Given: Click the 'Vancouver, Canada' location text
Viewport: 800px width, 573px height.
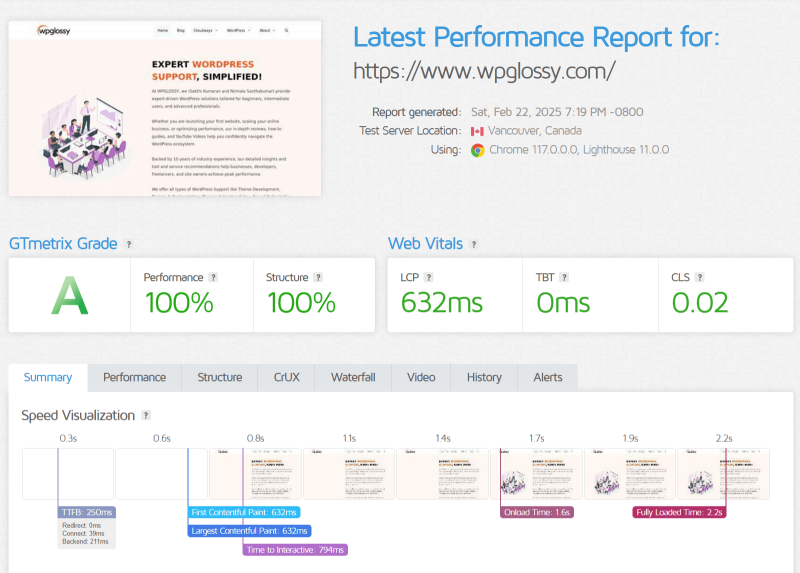Looking at the screenshot, I should (535, 131).
